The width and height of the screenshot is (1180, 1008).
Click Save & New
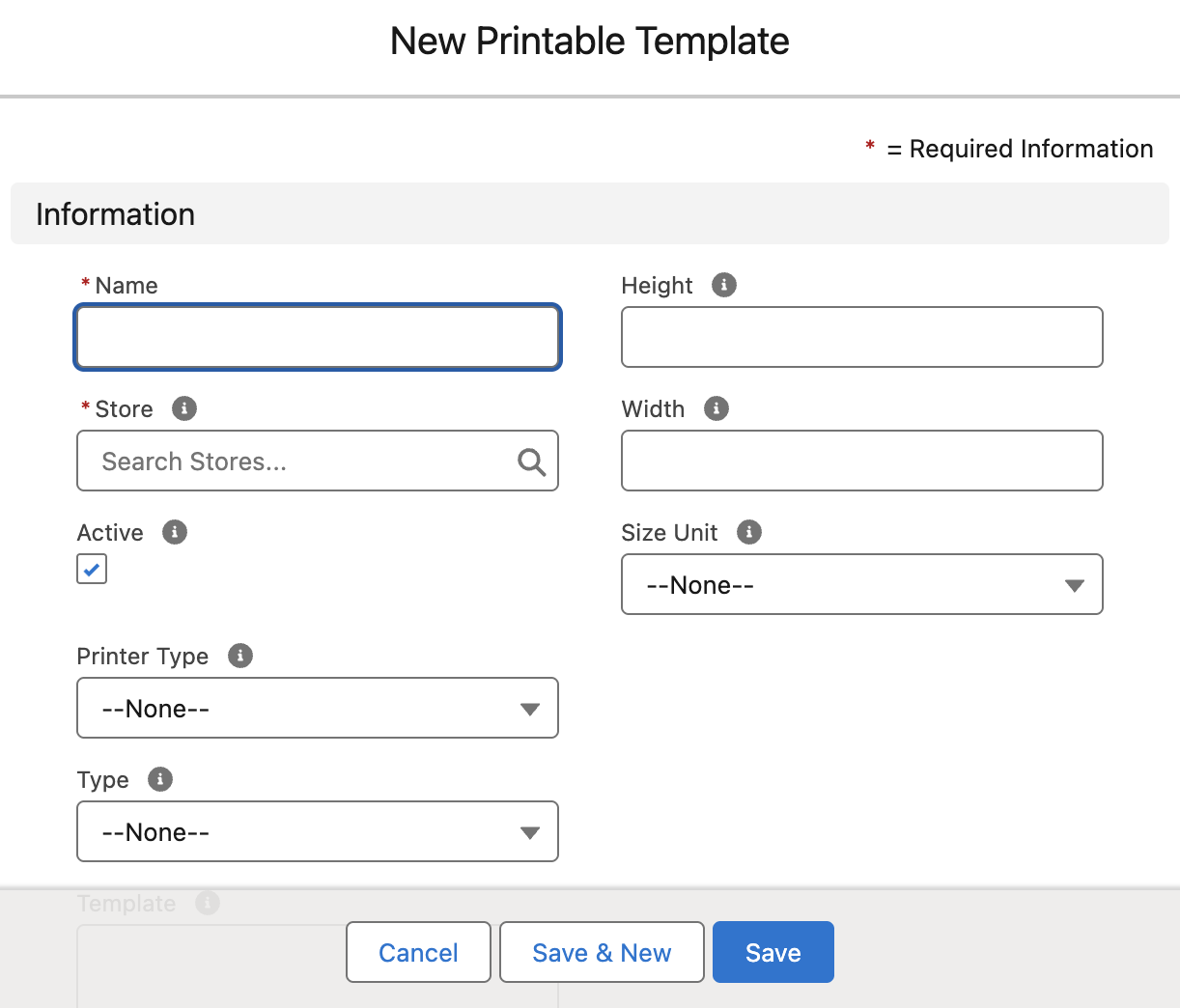click(x=601, y=952)
